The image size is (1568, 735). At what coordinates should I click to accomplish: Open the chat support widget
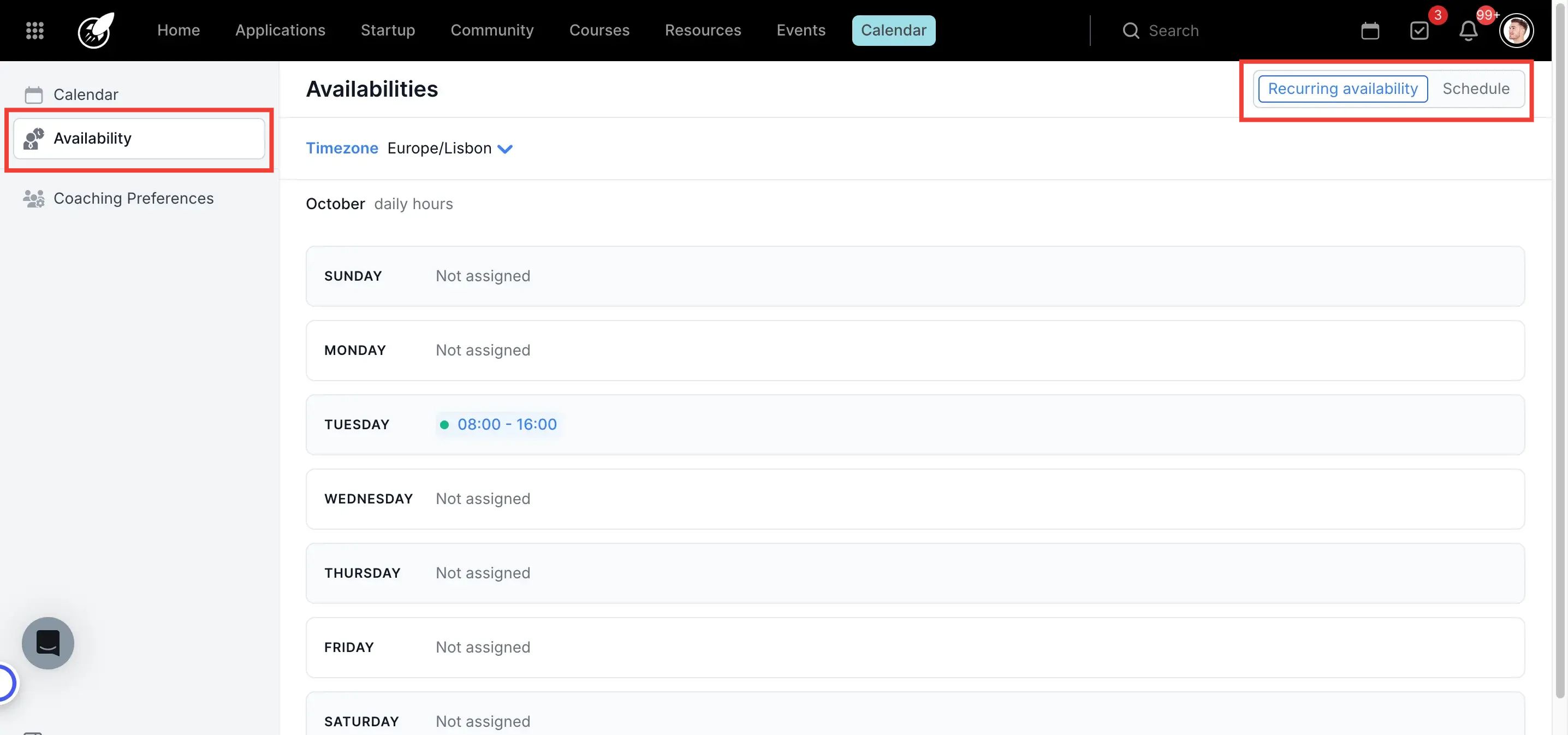click(x=48, y=643)
